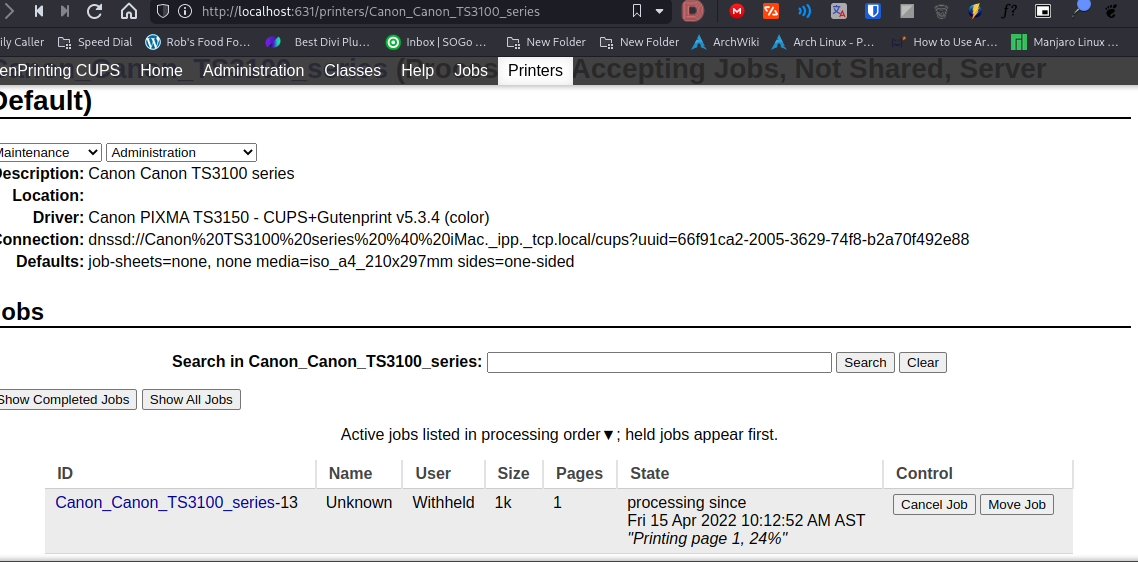Toggle processing order sort arrow
The image size is (1138, 562).
(609, 435)
